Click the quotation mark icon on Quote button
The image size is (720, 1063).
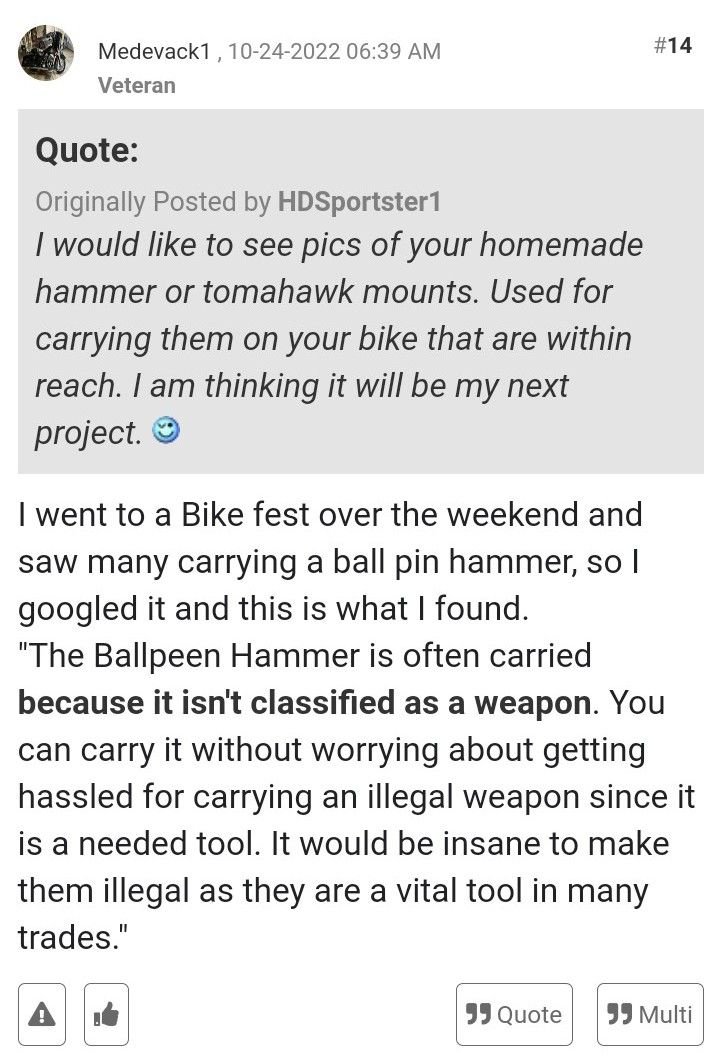pos(478,1015)
